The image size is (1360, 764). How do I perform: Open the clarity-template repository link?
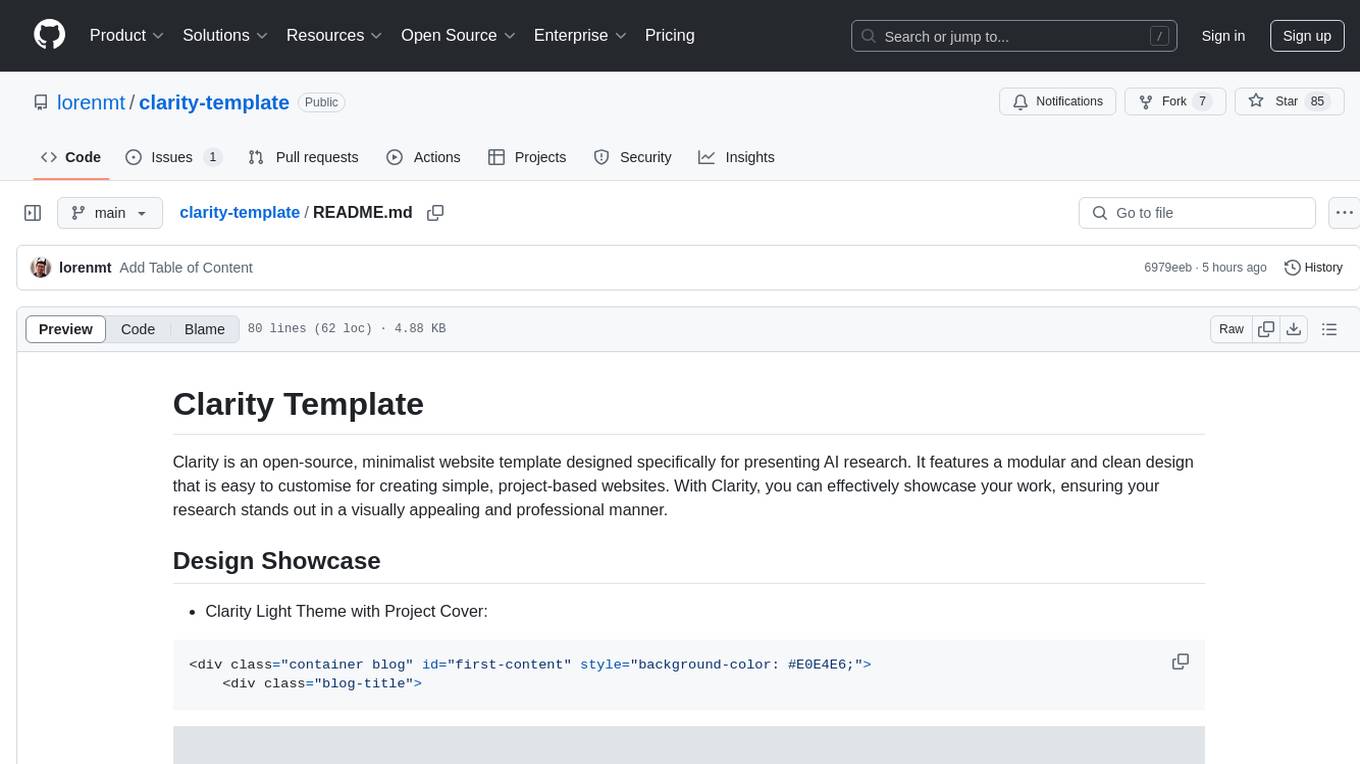pos(214,102)
